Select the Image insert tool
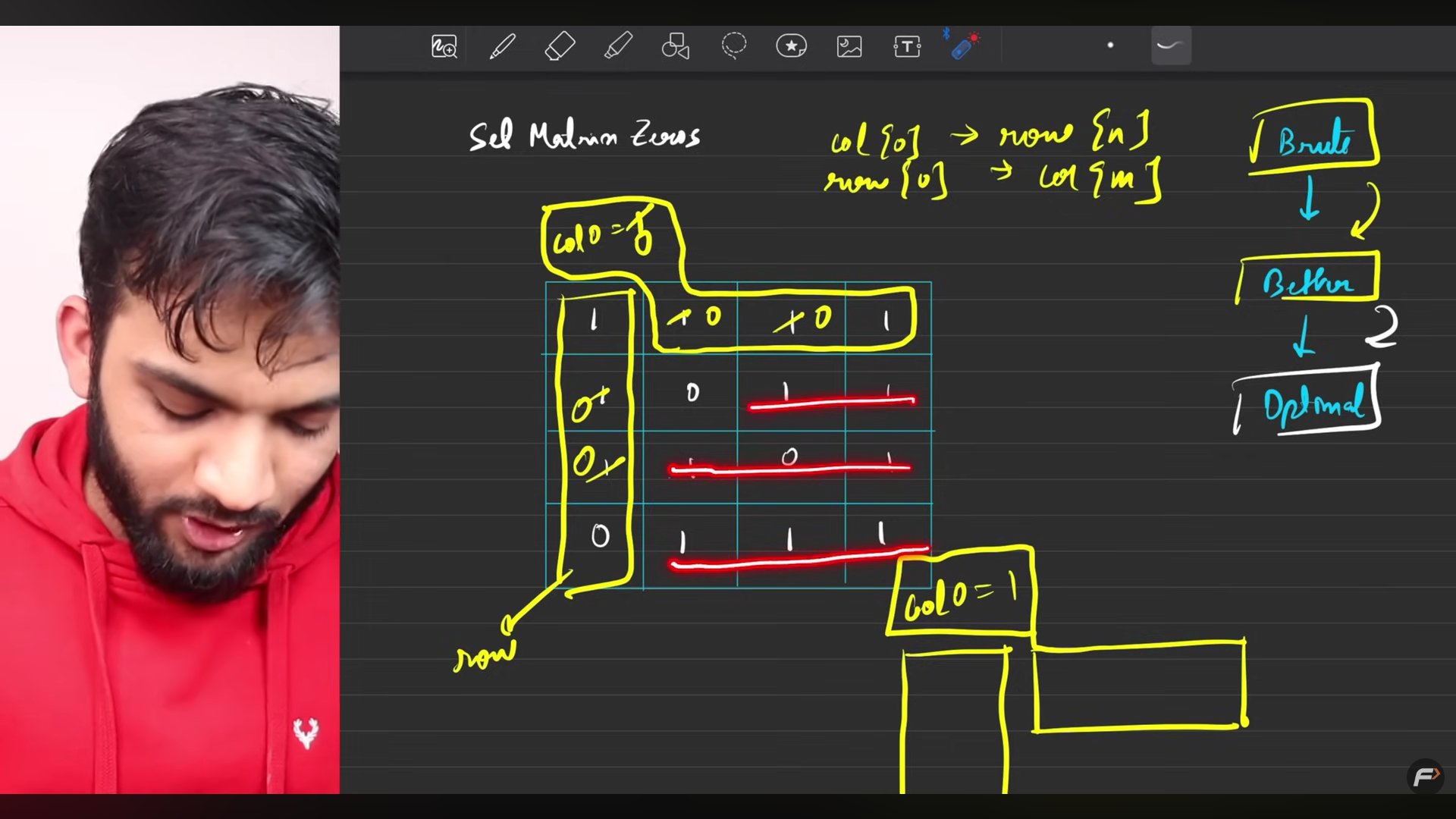The image size is (1456, 819). [x=849, y=47]
